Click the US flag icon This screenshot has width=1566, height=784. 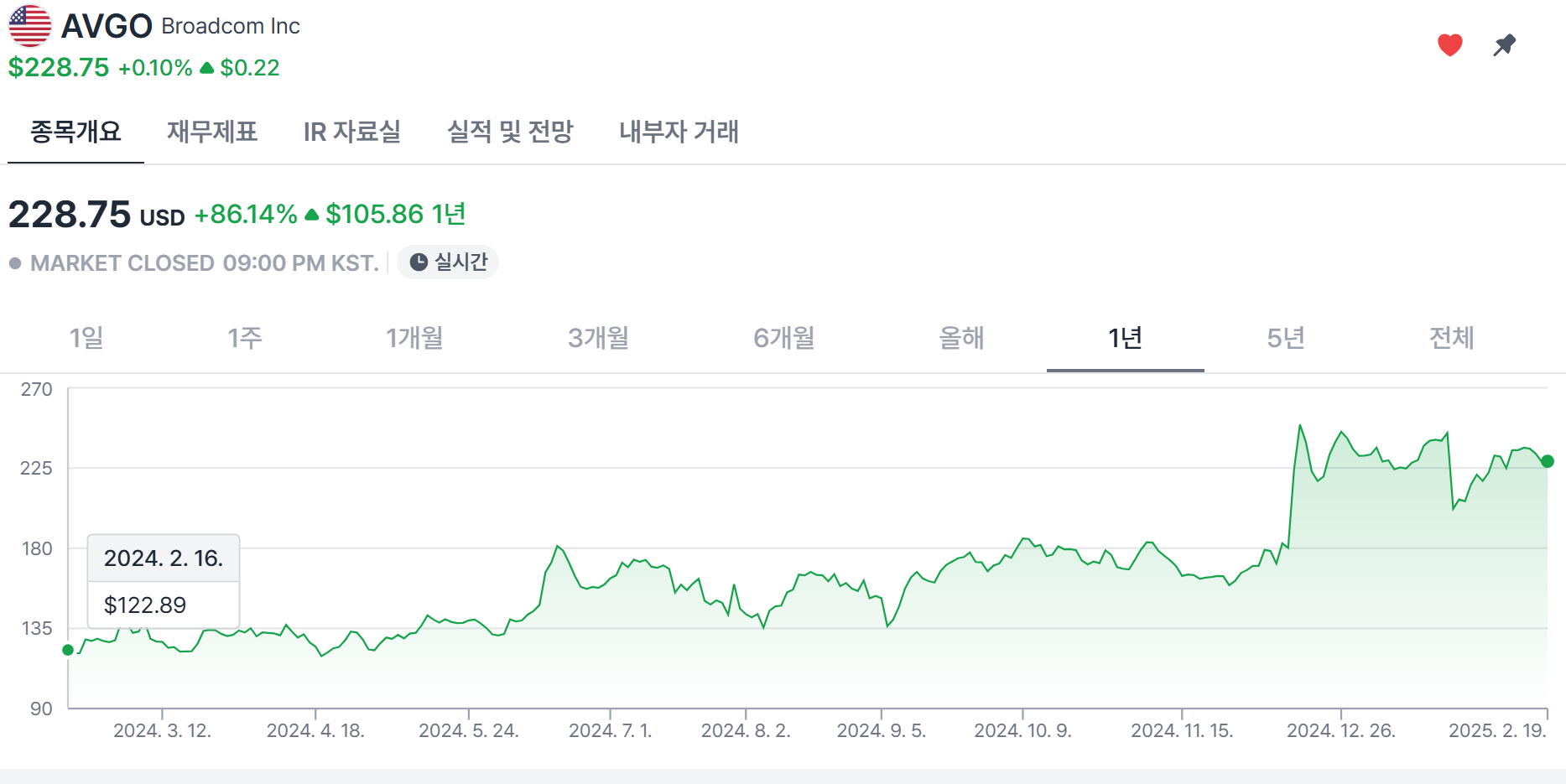[x=30, y=26]
